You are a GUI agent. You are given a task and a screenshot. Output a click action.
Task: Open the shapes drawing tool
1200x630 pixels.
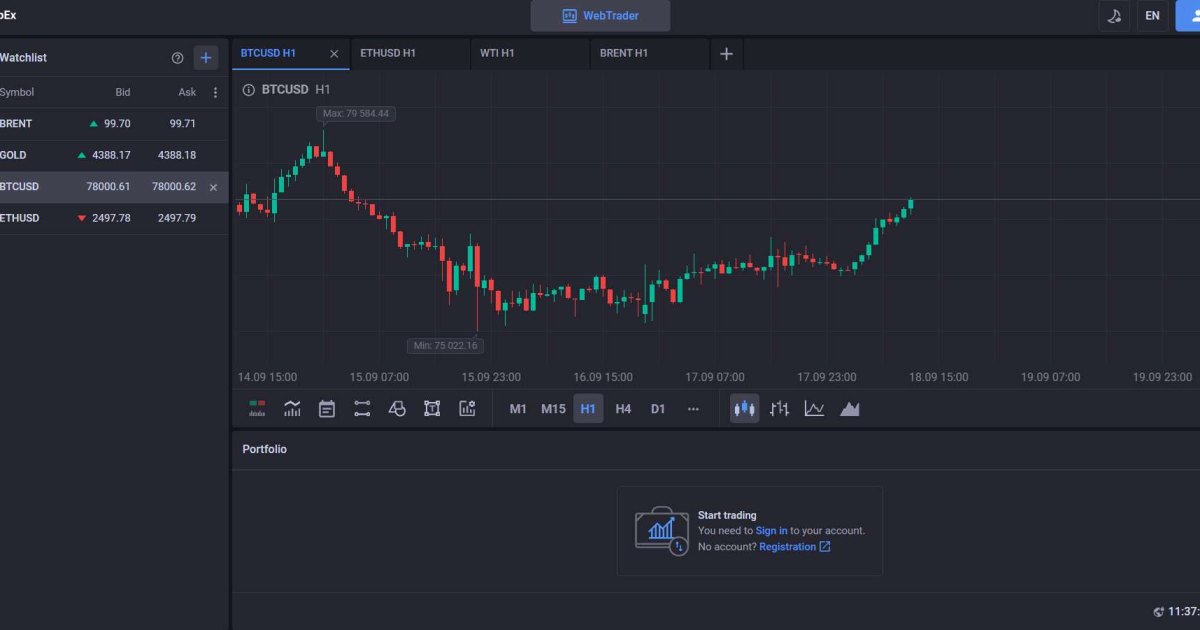point(397,408)
